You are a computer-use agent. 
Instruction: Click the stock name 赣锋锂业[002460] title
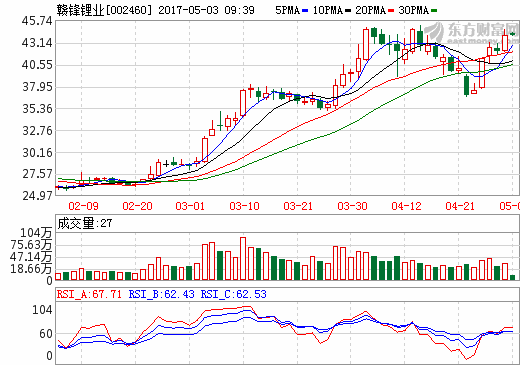(x=104, y=10)
